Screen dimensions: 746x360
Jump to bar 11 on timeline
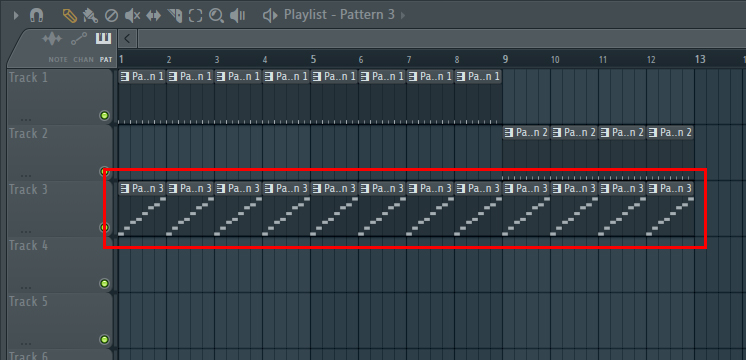(603, 60)
